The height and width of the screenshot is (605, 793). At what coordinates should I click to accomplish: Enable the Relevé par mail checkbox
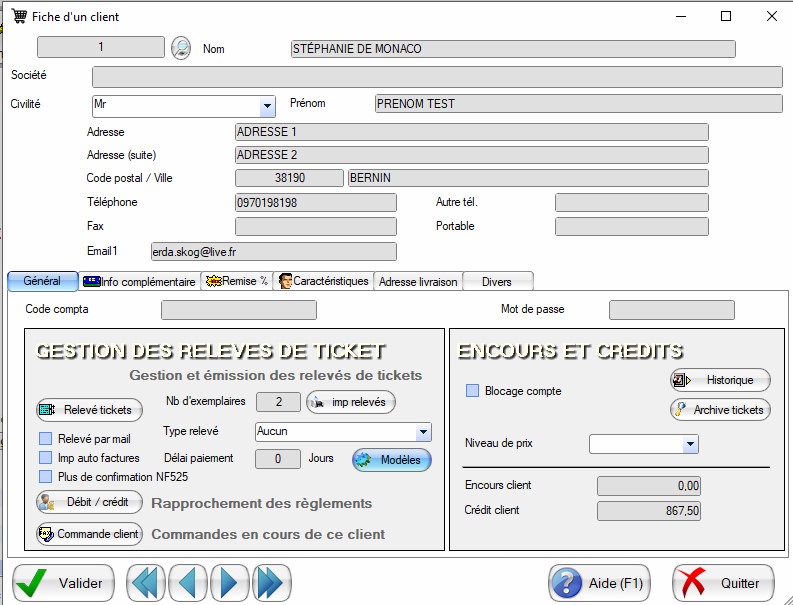click(x=45, y=438)
